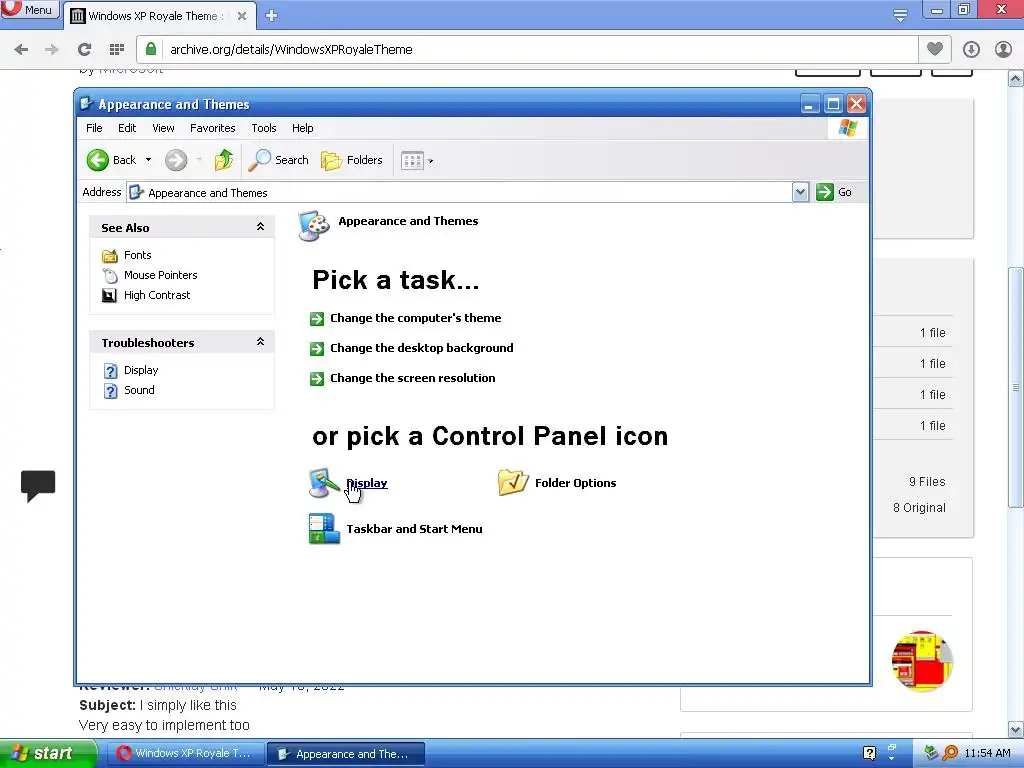Screen dimensions: 1024x768
Task: Click the taskbar clock showing 11:54 AM
Action: click(987, 754)
